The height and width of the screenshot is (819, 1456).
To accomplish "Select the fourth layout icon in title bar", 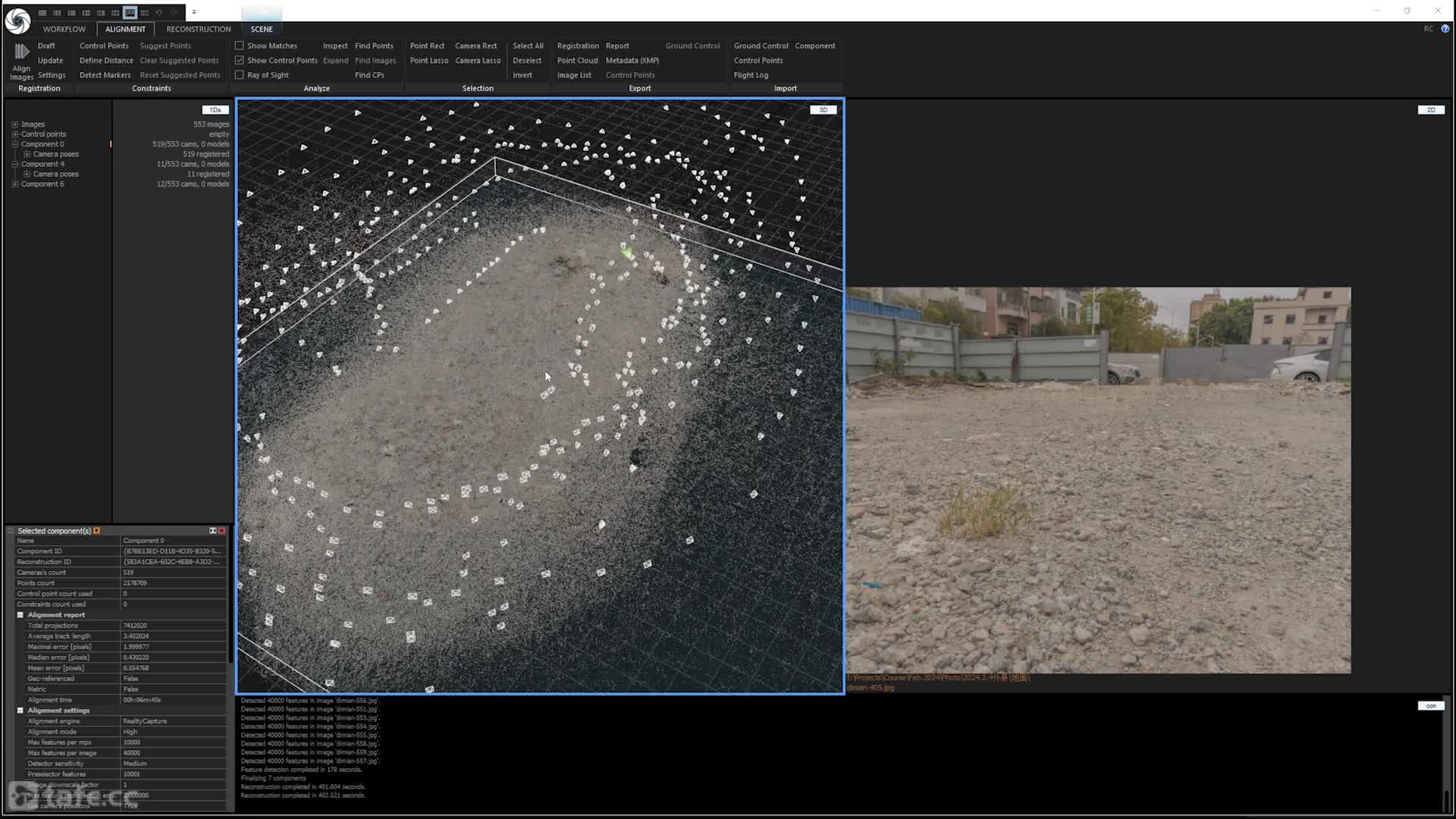I will tap(86, 13).
